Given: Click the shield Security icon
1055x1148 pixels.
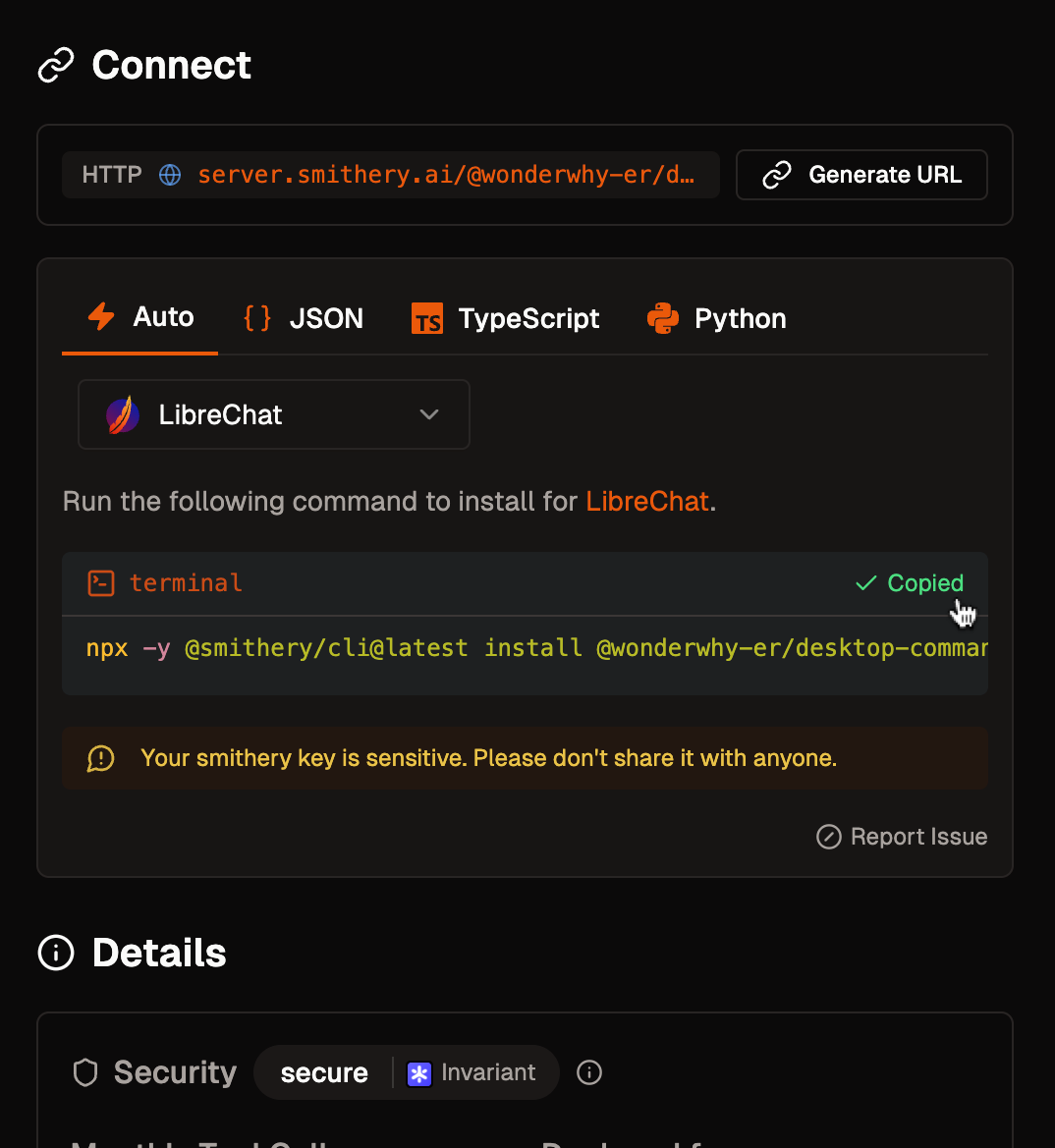Looking at the screenshot, I should point(86,1073).
